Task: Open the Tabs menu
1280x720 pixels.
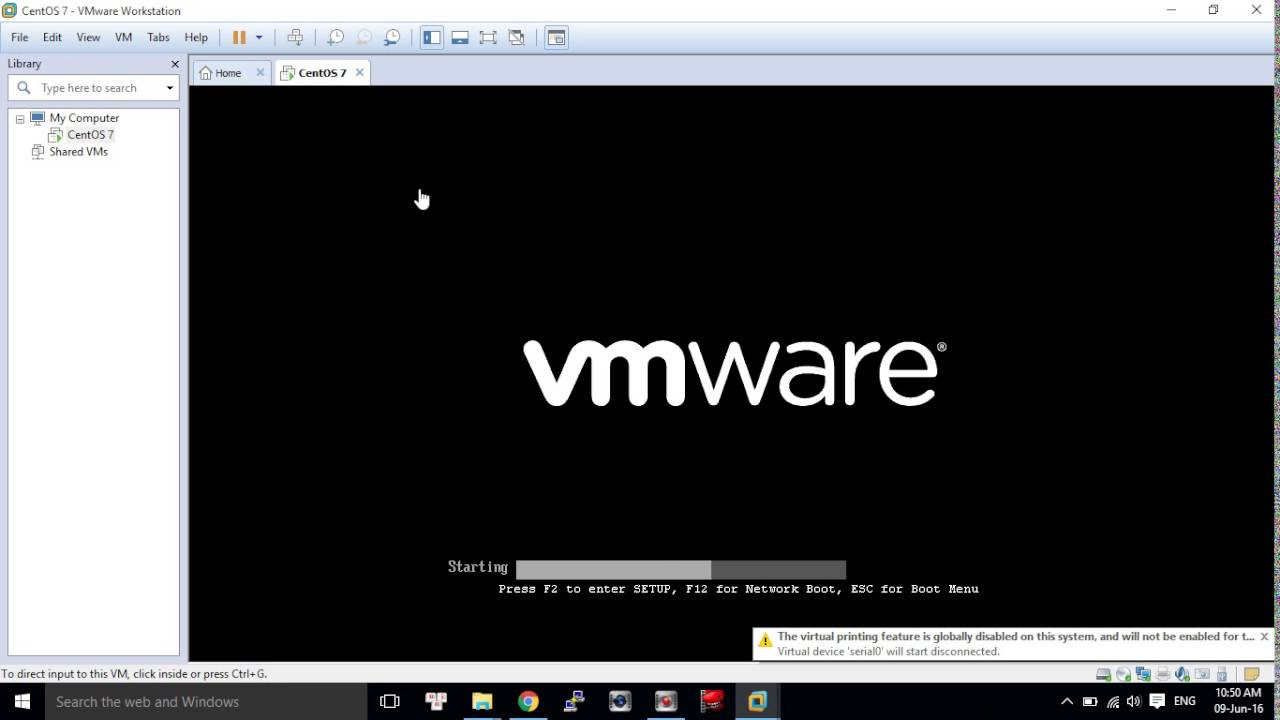Action: [158, 37]
